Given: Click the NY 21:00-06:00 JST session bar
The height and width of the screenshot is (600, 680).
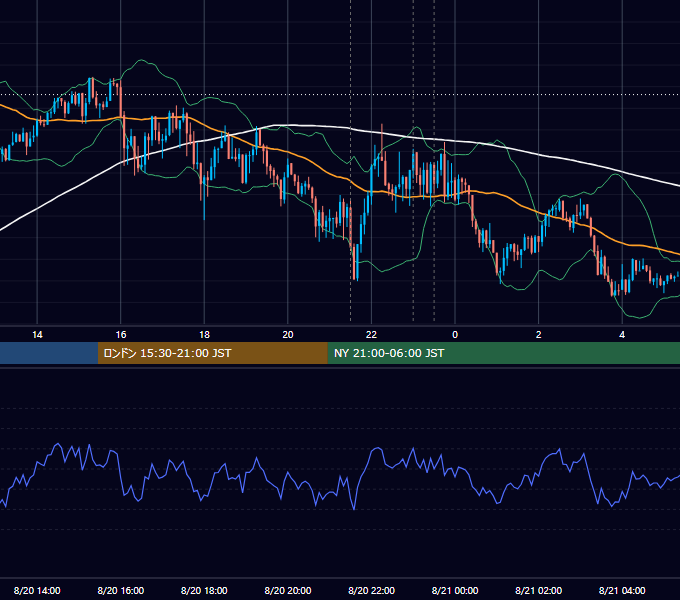Looking at the screenshot, I should (503, 353).
